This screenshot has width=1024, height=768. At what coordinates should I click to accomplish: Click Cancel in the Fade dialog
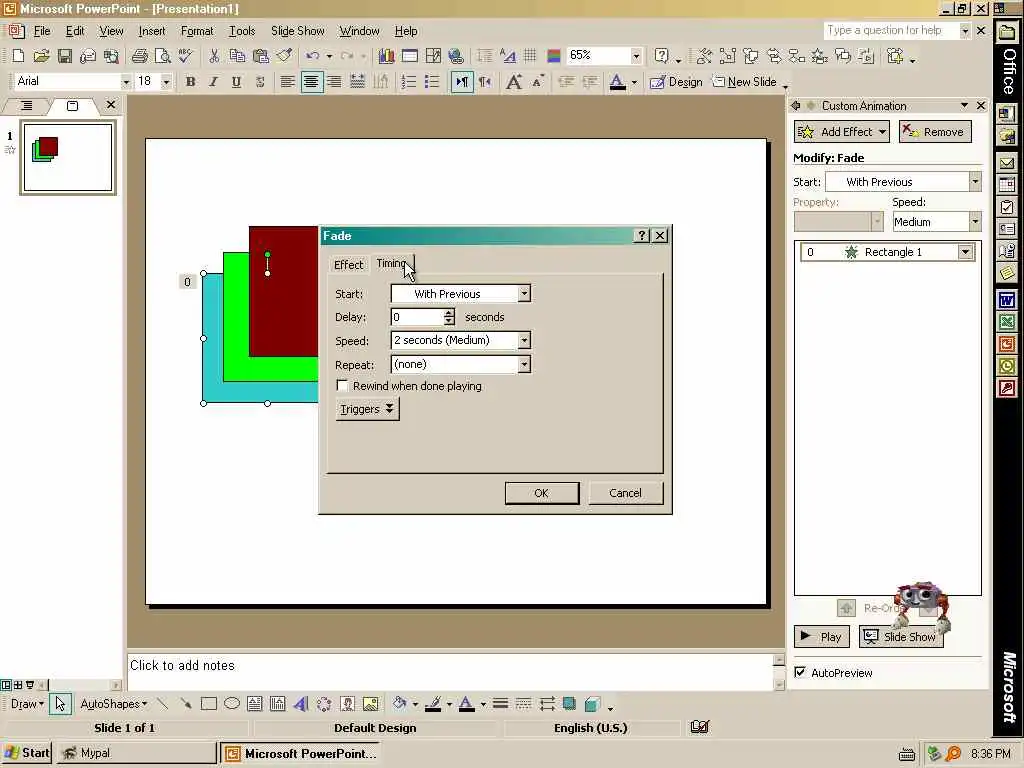point(626,493)
